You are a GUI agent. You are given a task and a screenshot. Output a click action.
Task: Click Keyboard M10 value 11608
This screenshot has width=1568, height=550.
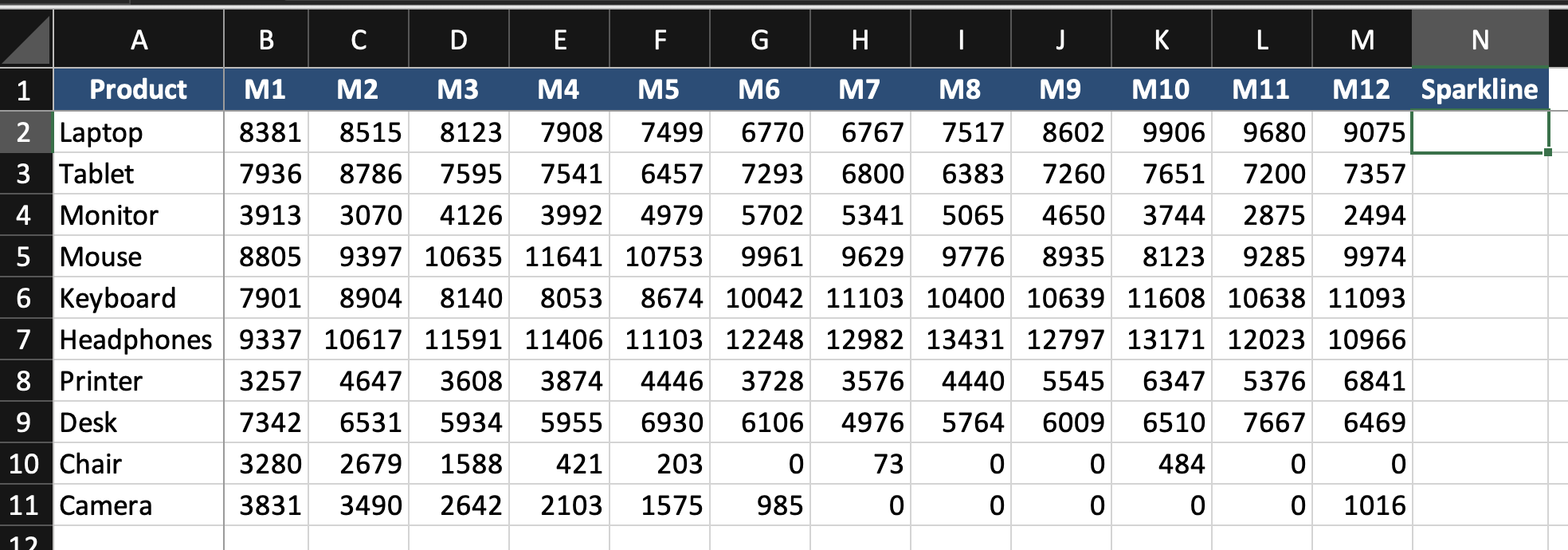pos(1162,298)
